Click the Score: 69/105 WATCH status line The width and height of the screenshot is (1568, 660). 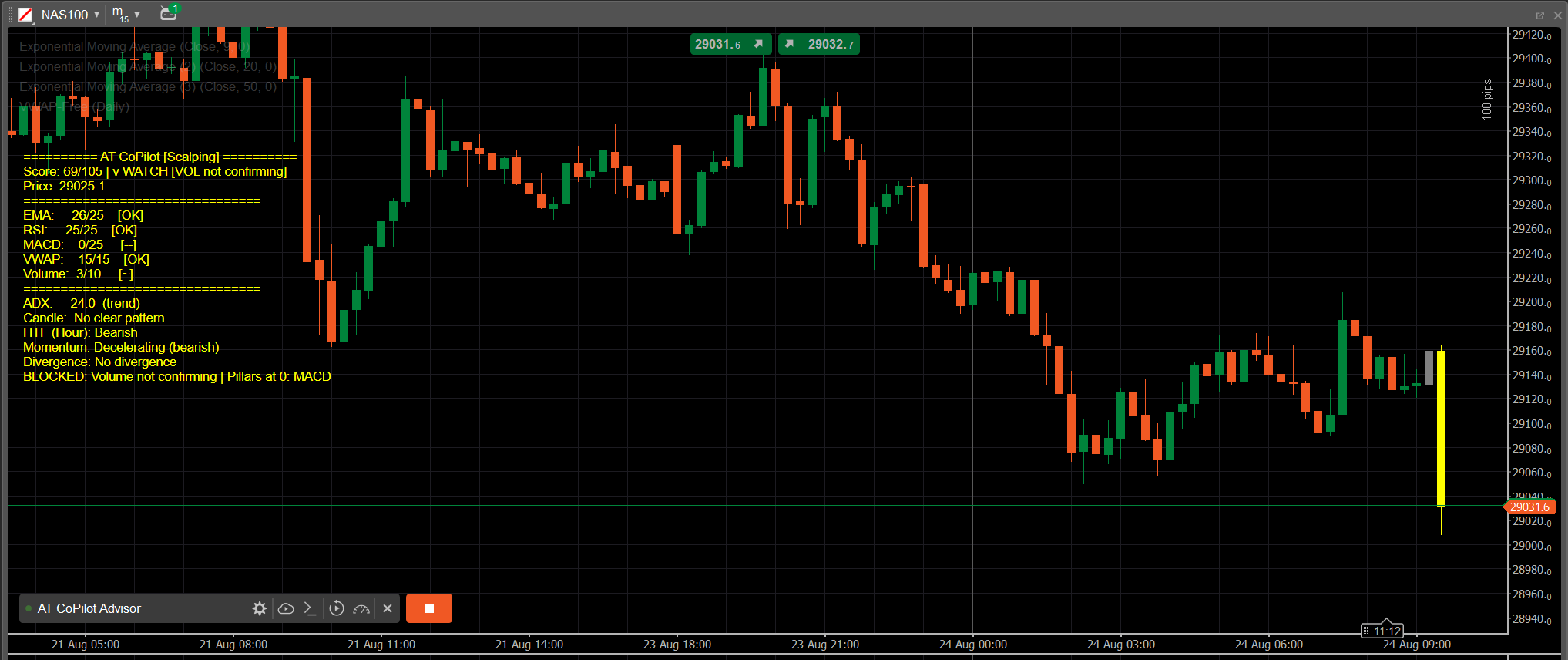pos(155,171)
